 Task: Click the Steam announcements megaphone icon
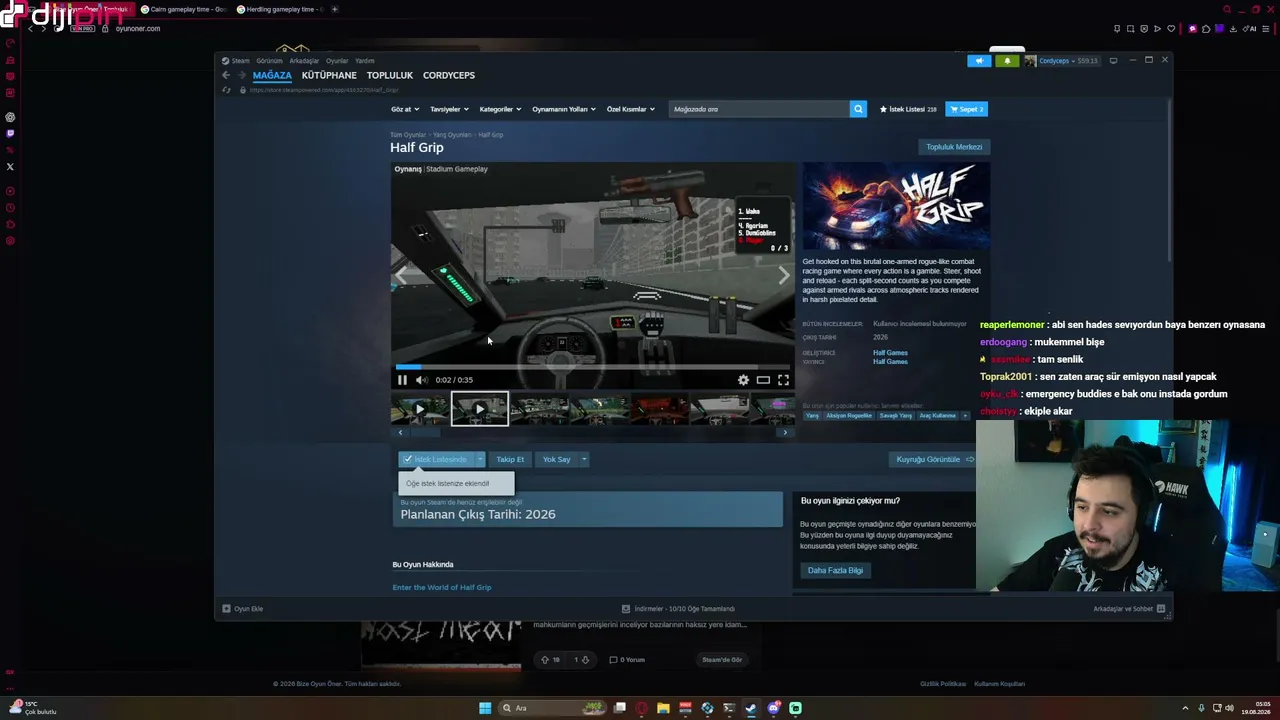pyautogui.click(x=979, y=61)
